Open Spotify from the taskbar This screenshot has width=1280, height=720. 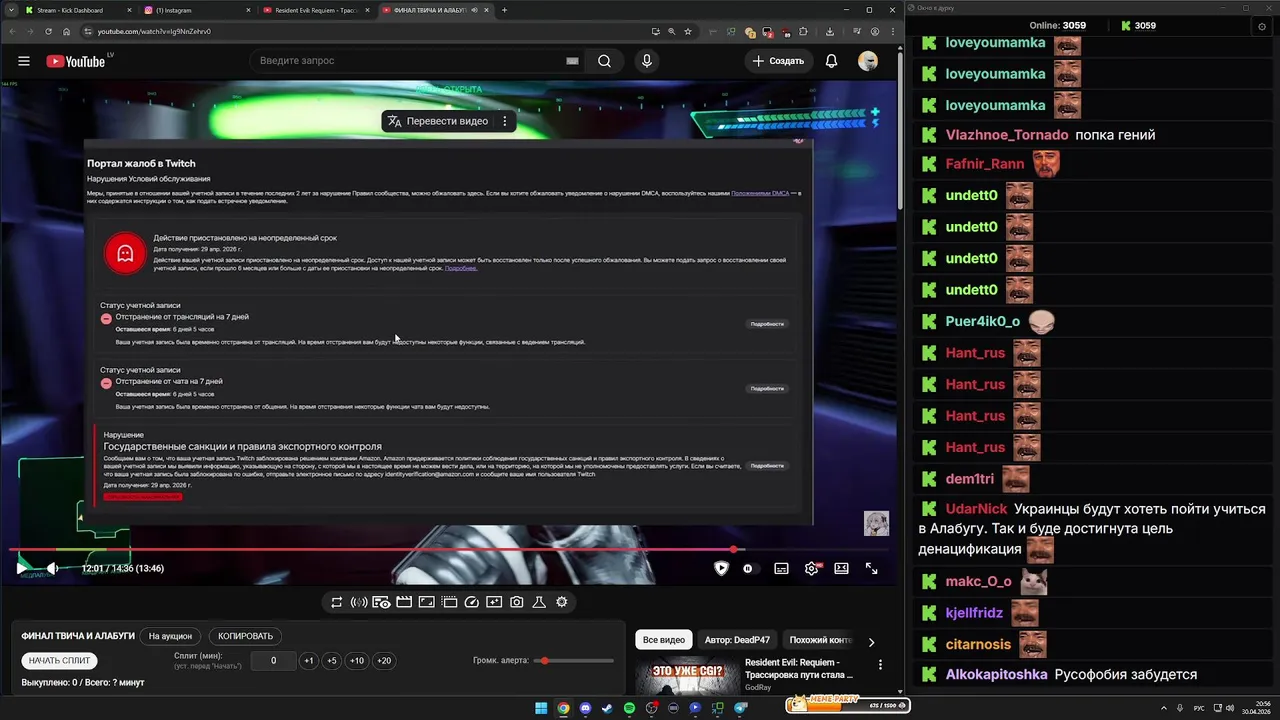tap(629, 708)
